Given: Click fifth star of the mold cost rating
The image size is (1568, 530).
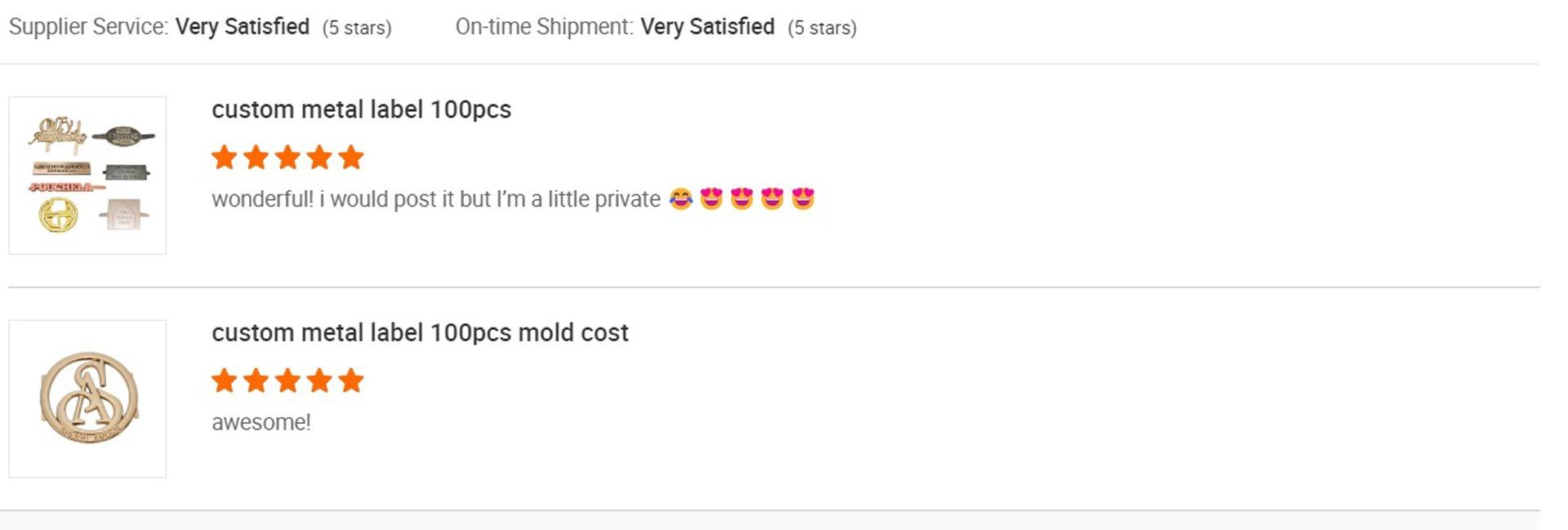Looking at the screenshot, I should [x=351, y=381].
